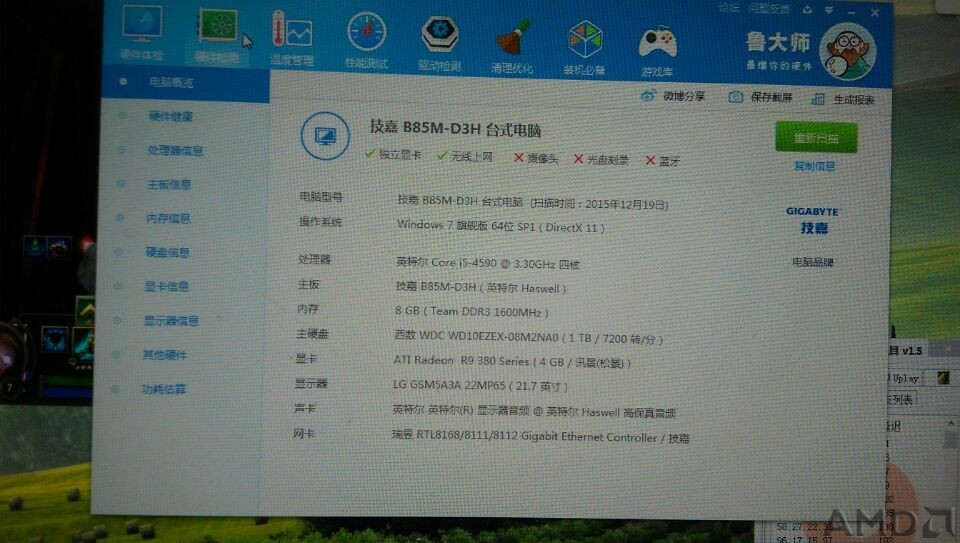Click the 鲁大师 cartoon avatar logo

848,51
